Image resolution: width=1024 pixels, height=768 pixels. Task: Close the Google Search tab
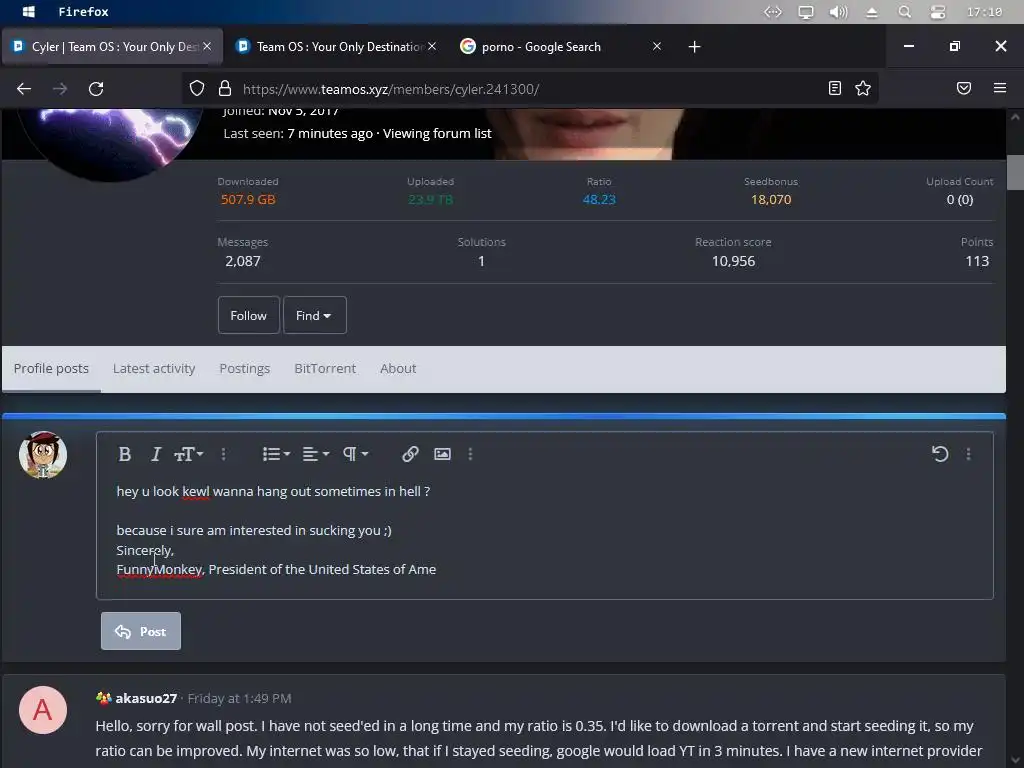tap(657, 46)
